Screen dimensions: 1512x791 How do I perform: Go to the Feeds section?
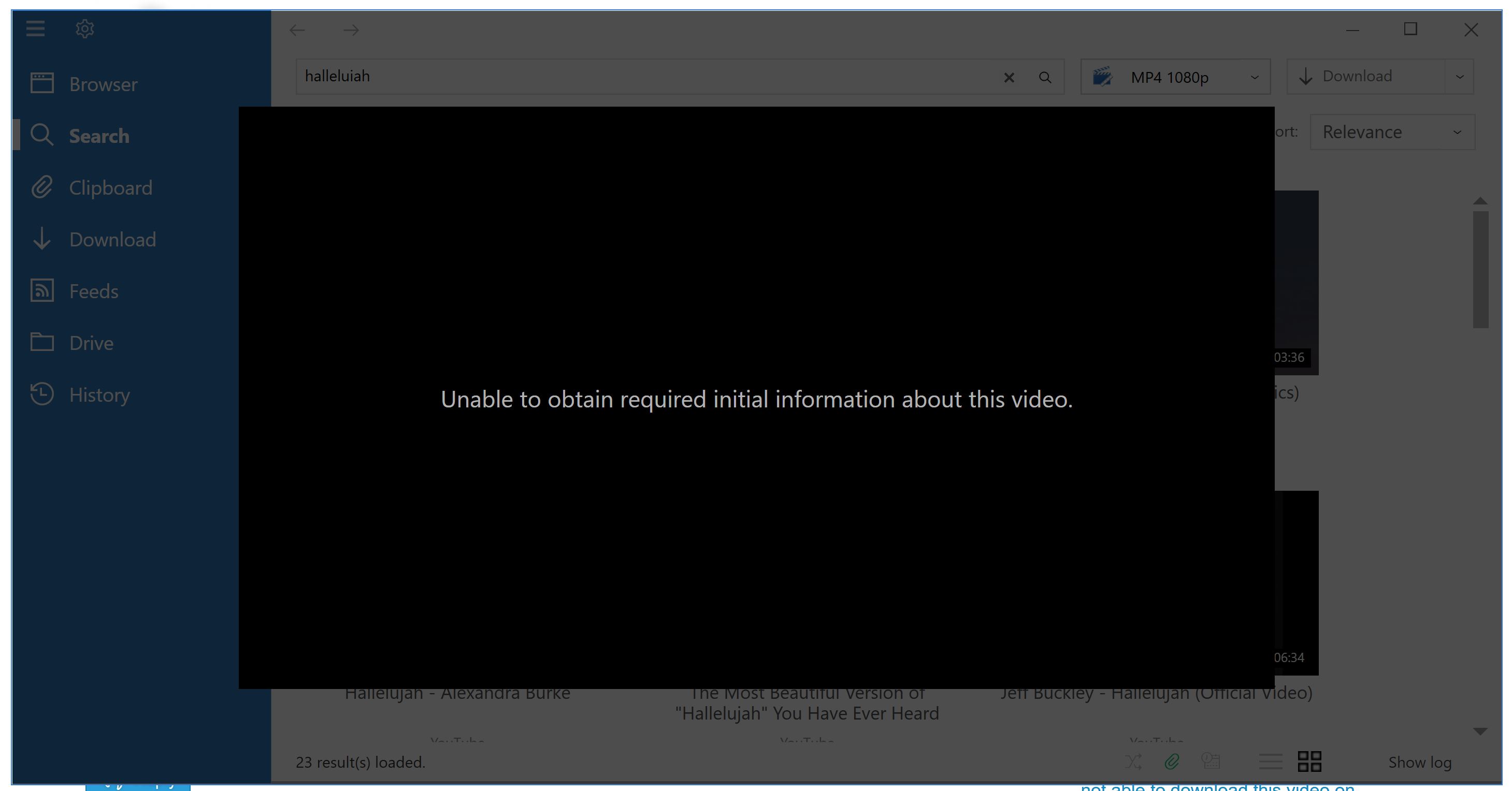pyautogui.click(x=93, y=291)
